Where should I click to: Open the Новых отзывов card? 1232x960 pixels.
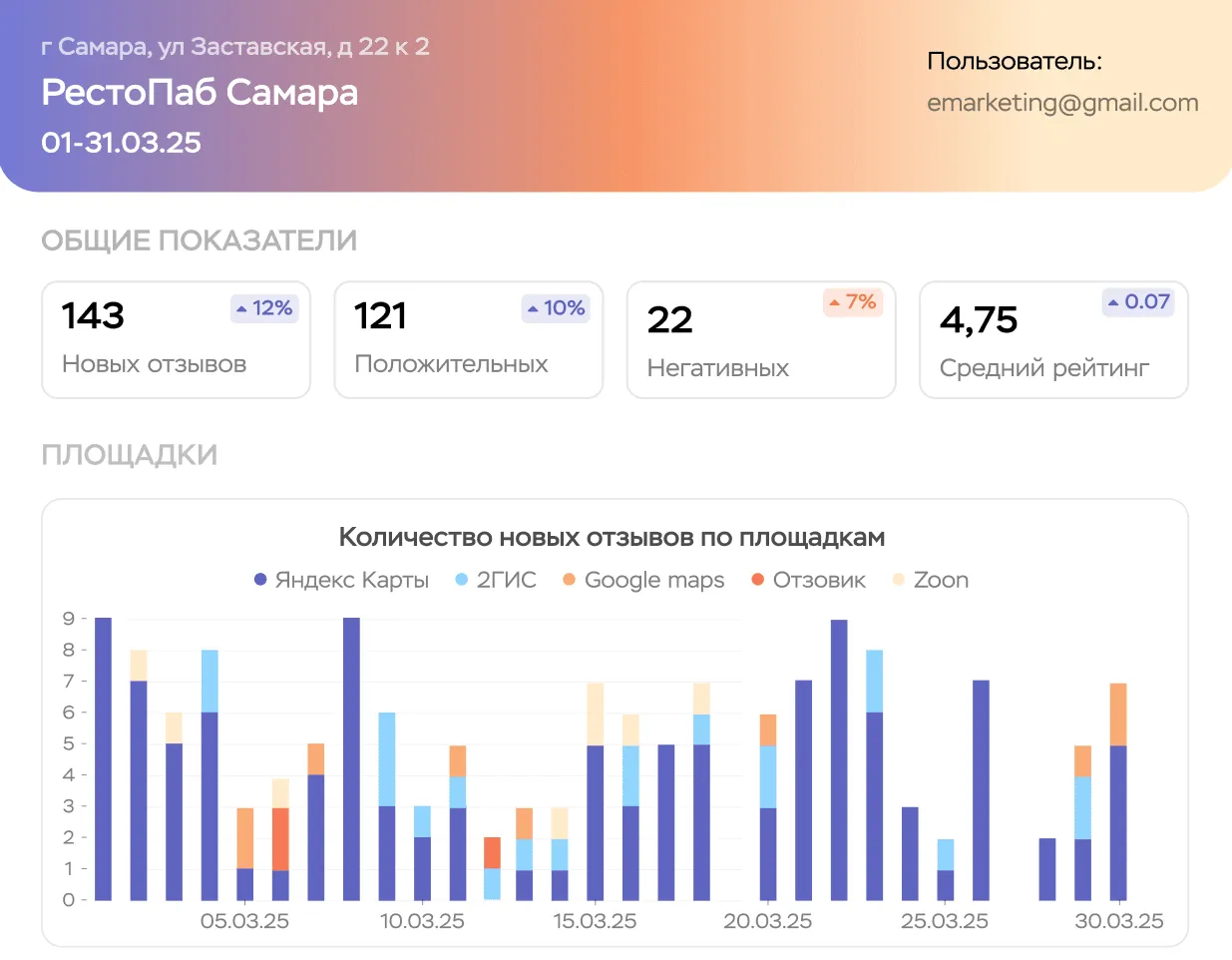[176, 340]
